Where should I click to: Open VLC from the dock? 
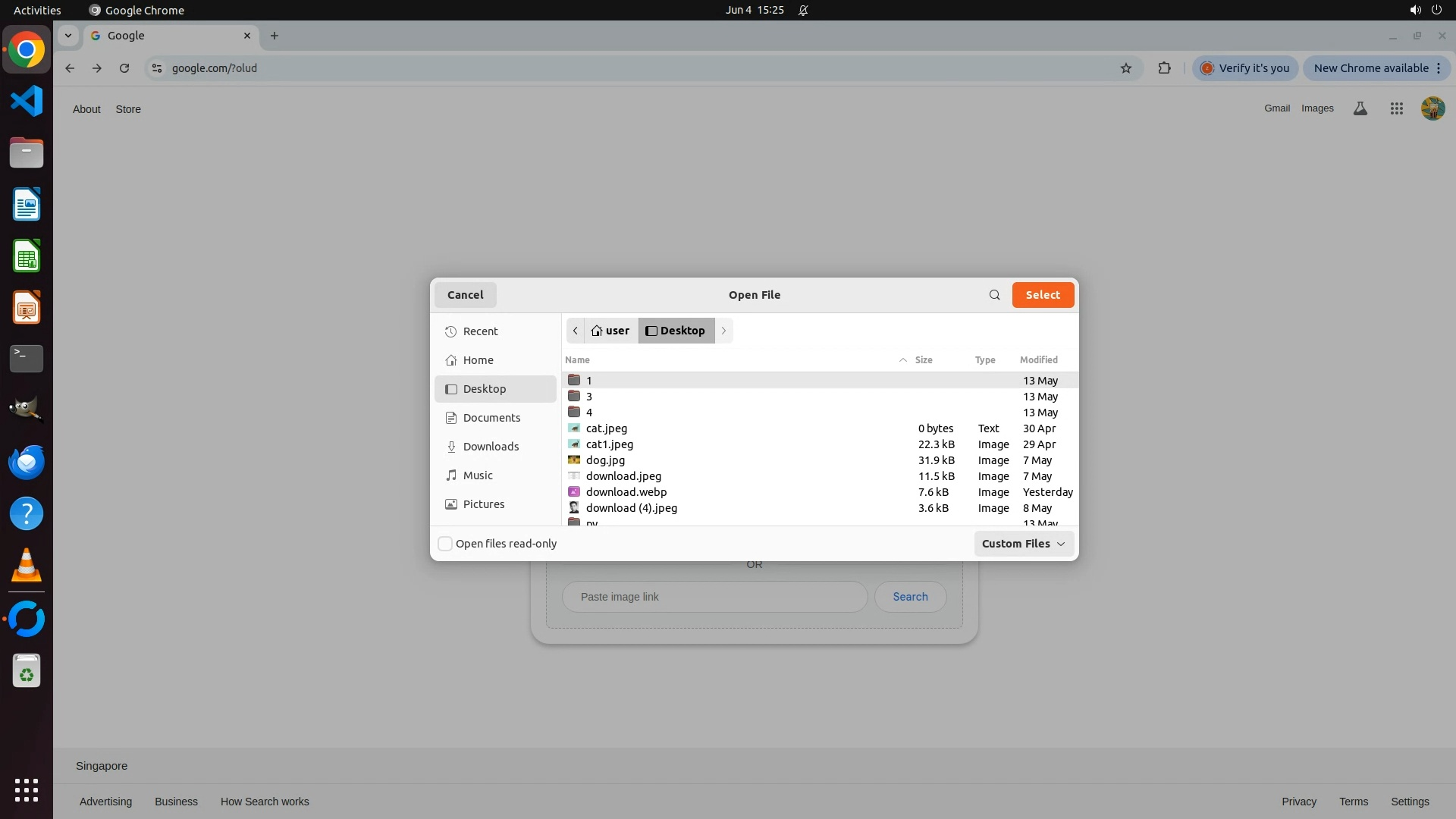tap(27, 566)
